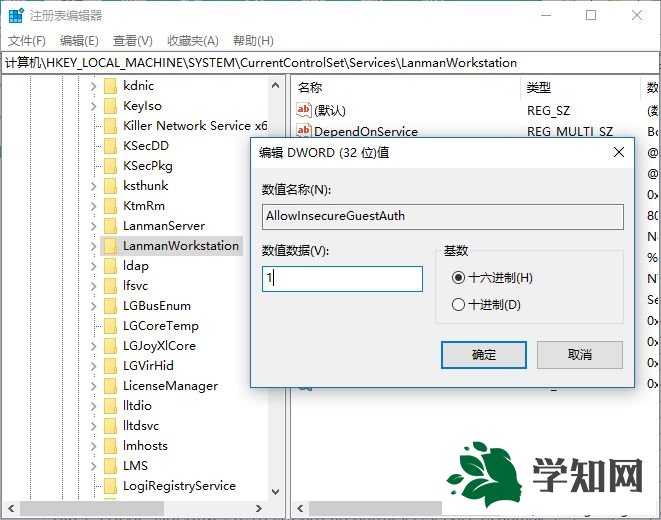This screenshot has width=661, height=520.
Task: Select the 十六进制(H) hexadecimal radio button
Action: tap(458, 278)
